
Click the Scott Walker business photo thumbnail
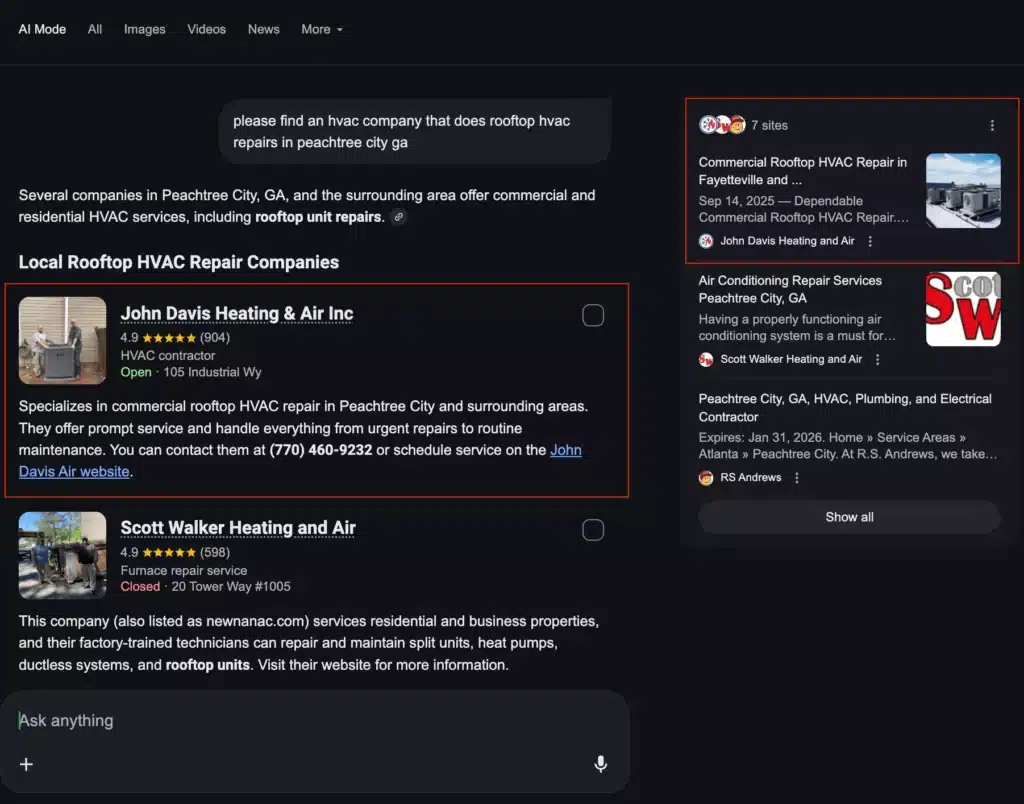(x=62, y=555)
